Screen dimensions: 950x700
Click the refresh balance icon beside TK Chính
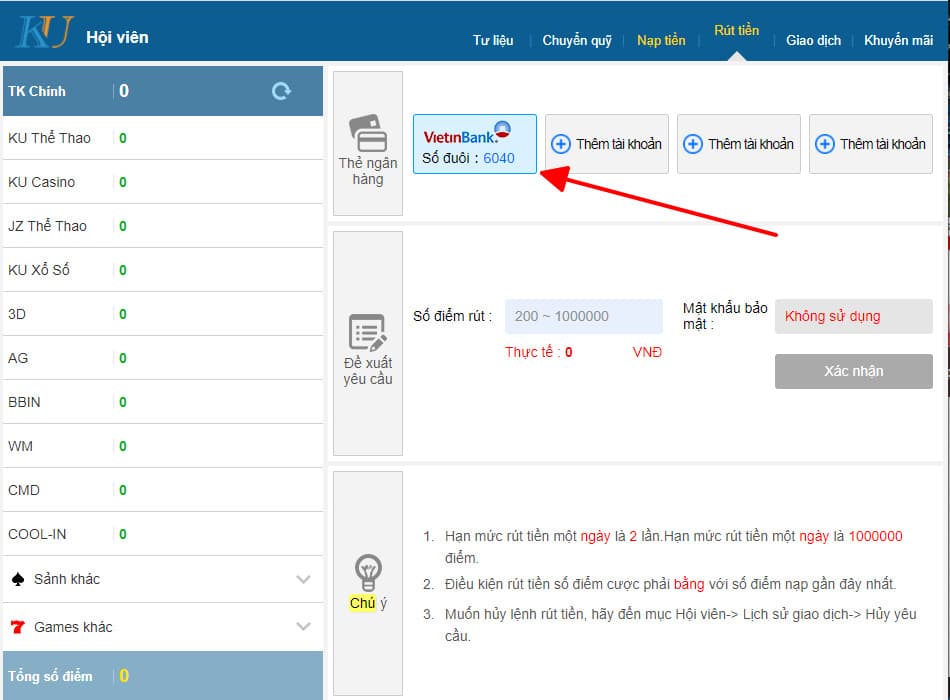click(281, 90)
